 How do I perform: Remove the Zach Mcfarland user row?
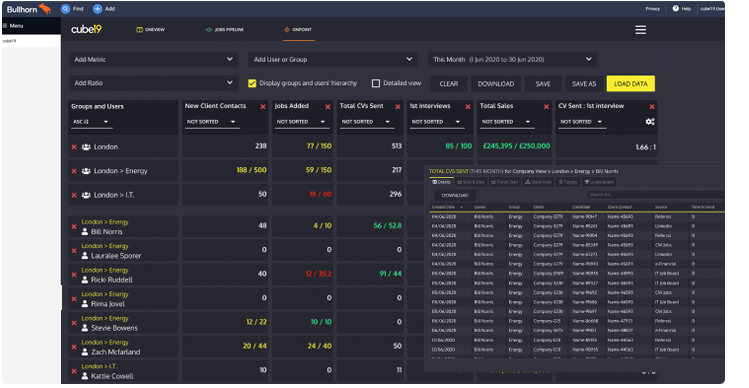(74, 347)
